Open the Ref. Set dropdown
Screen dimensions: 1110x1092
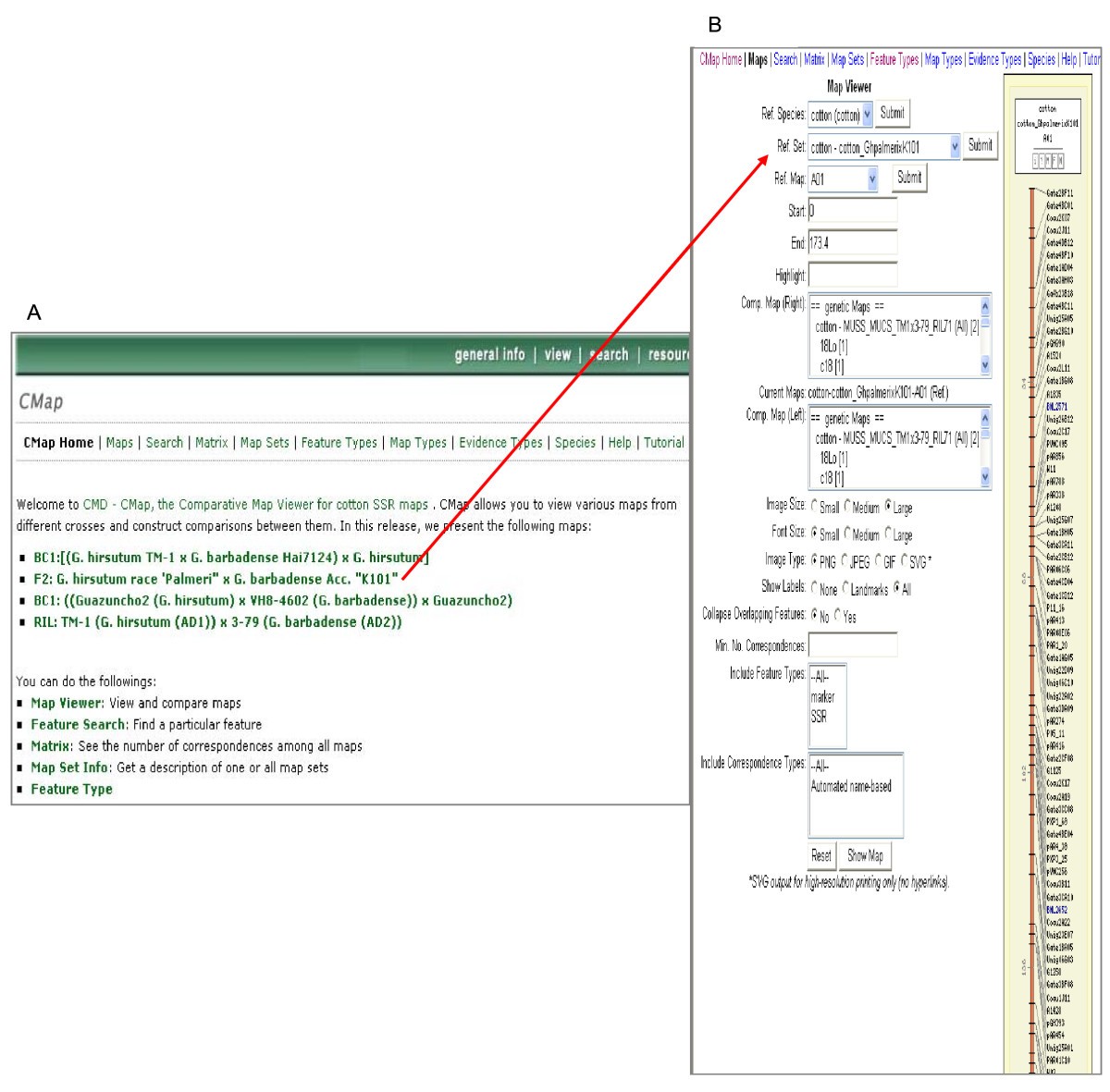[x=884, y=147]
